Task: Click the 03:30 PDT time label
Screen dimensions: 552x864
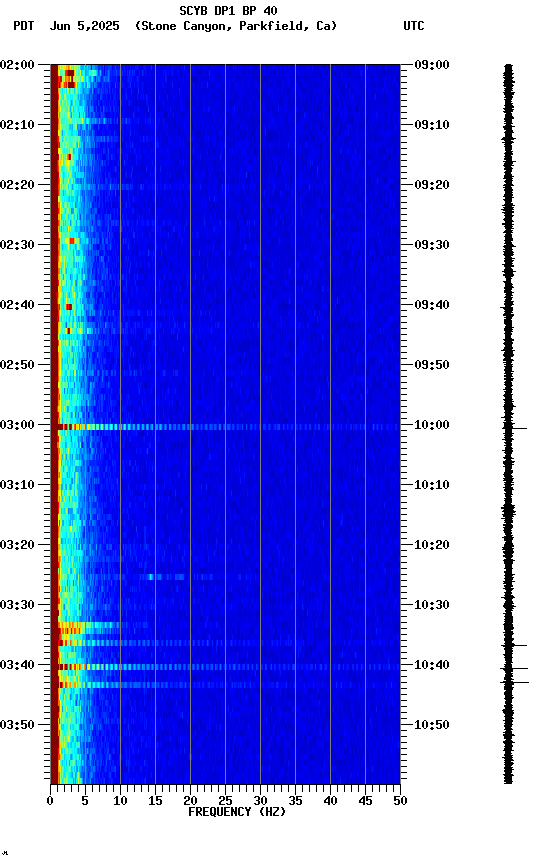Action: 17,605
